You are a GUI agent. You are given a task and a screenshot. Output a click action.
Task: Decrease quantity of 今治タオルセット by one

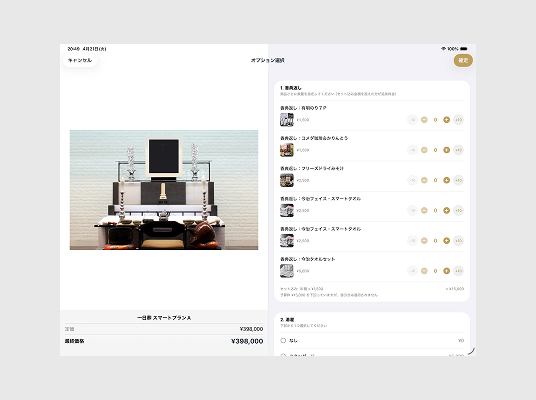[424, 271]
